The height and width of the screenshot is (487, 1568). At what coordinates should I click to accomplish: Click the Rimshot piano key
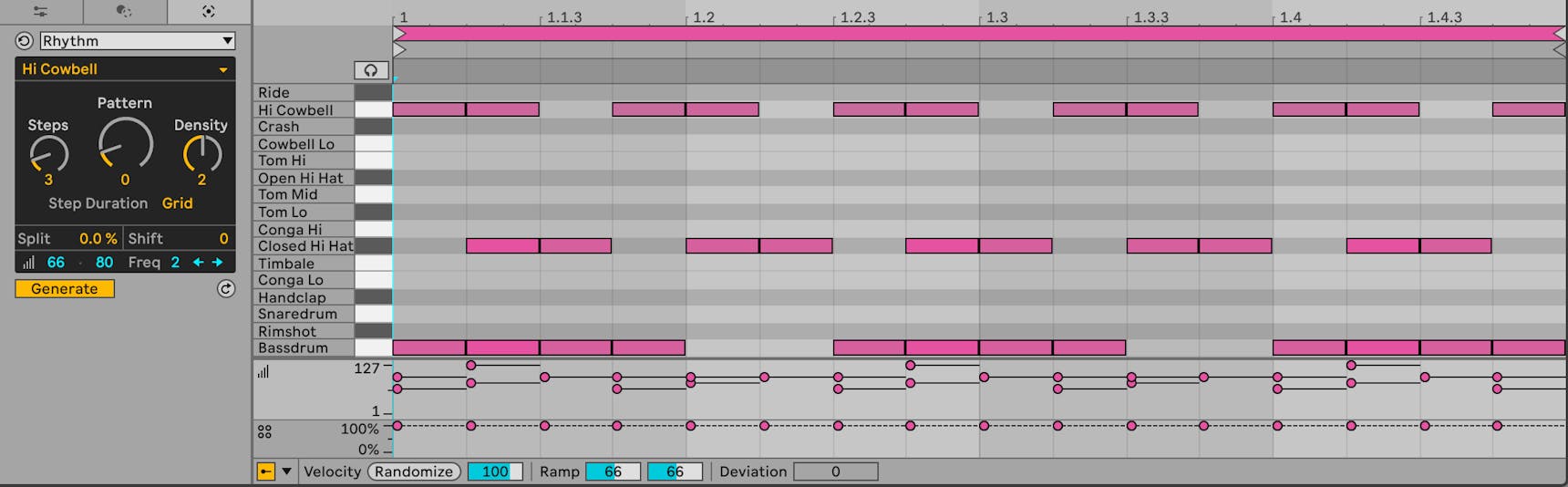coord(373,331)
